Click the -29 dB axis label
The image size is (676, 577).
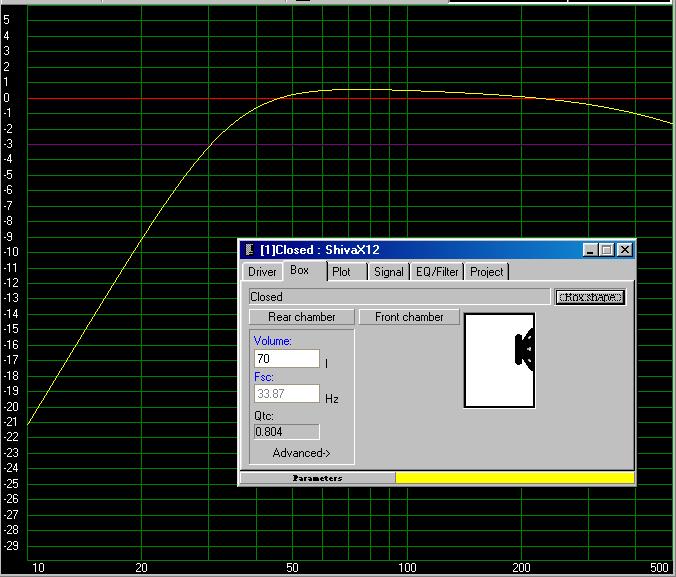click(11, 546)
